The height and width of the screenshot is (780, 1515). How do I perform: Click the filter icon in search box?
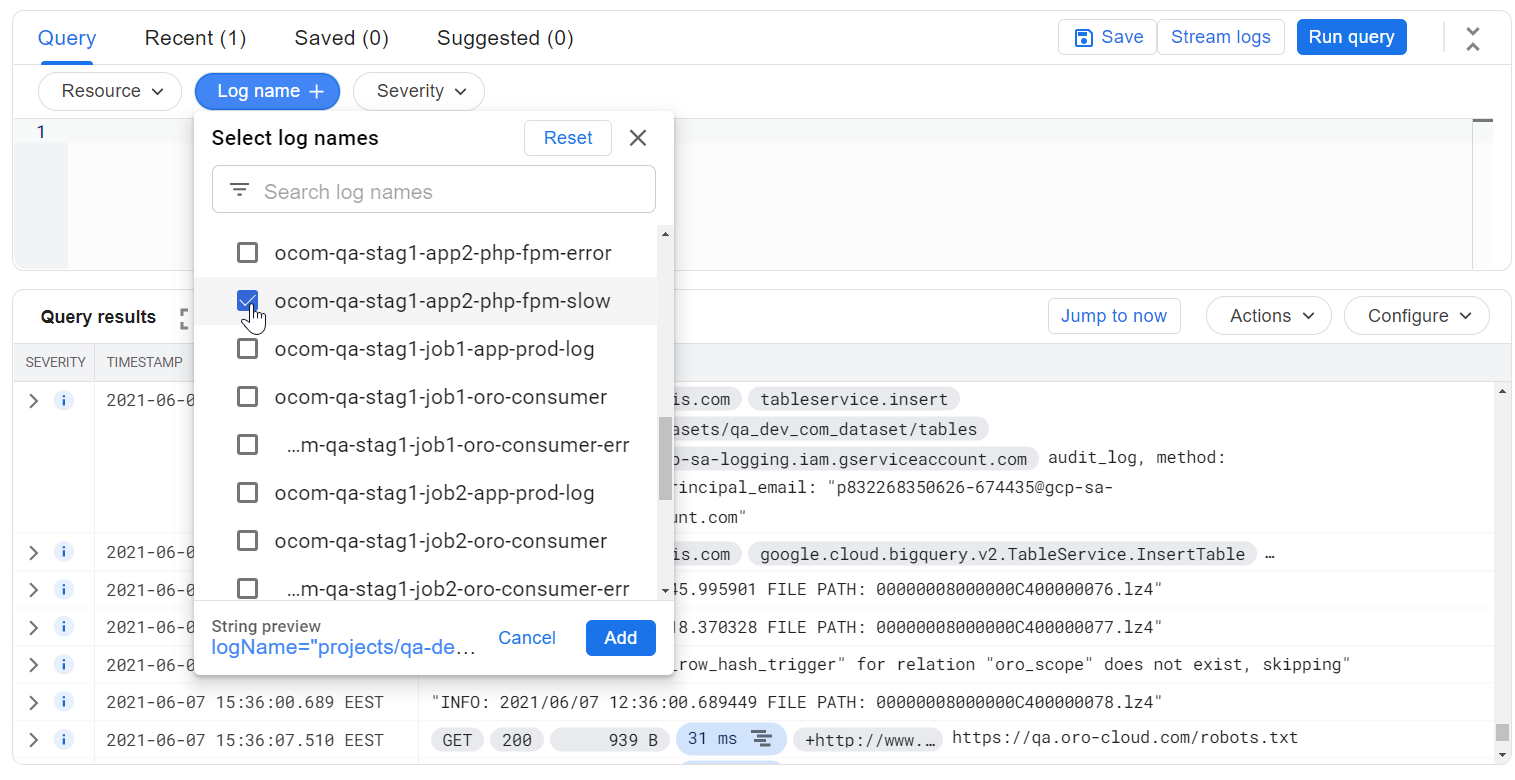pos(239,190)
